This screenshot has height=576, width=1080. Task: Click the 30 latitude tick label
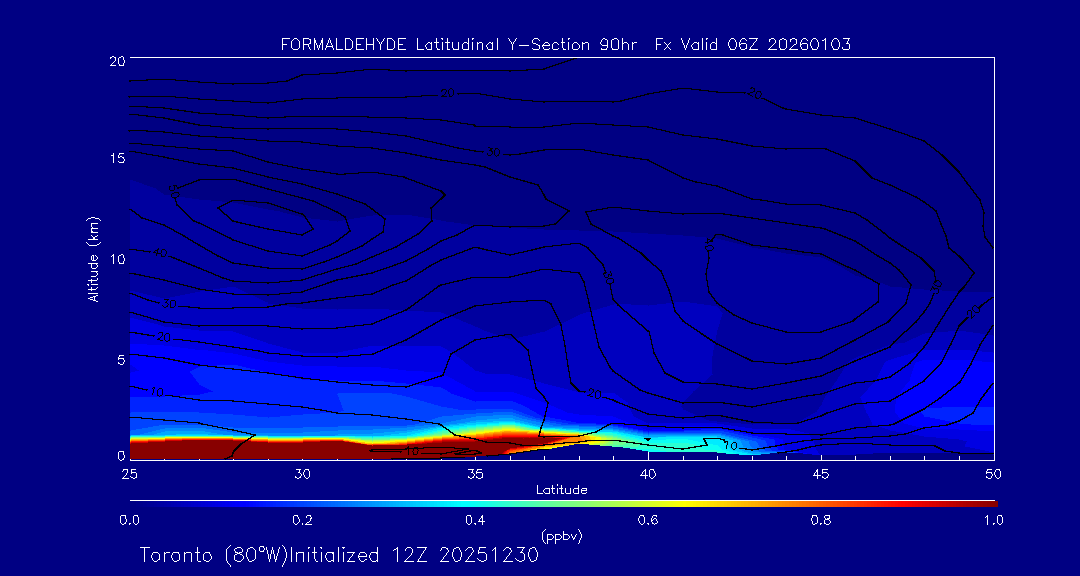pos(302,472)
